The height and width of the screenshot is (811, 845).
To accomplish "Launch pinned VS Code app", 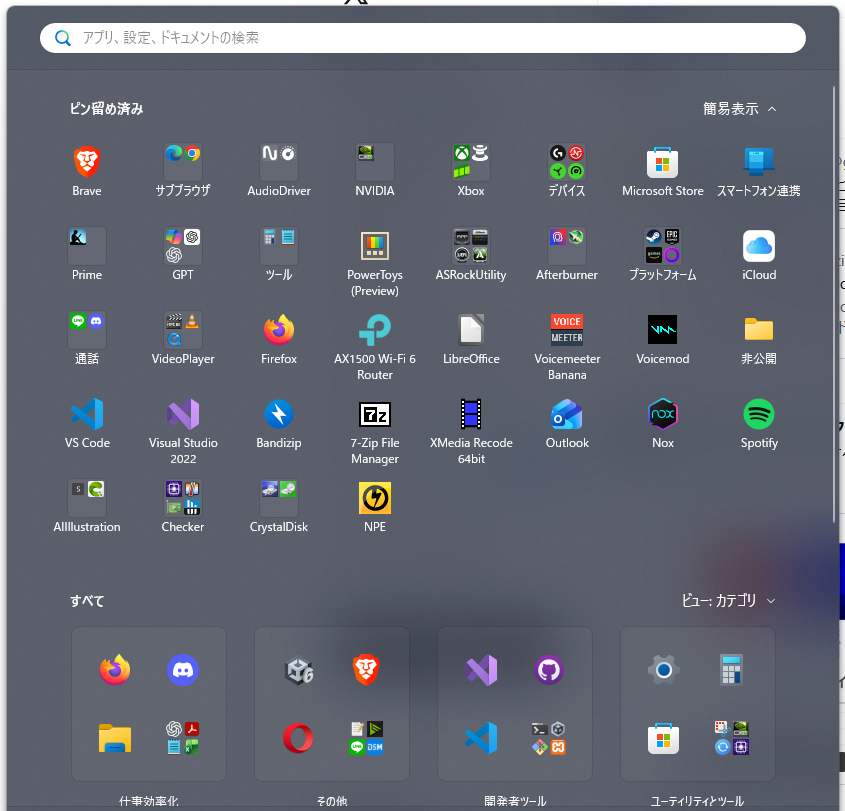I will point(87,414).
